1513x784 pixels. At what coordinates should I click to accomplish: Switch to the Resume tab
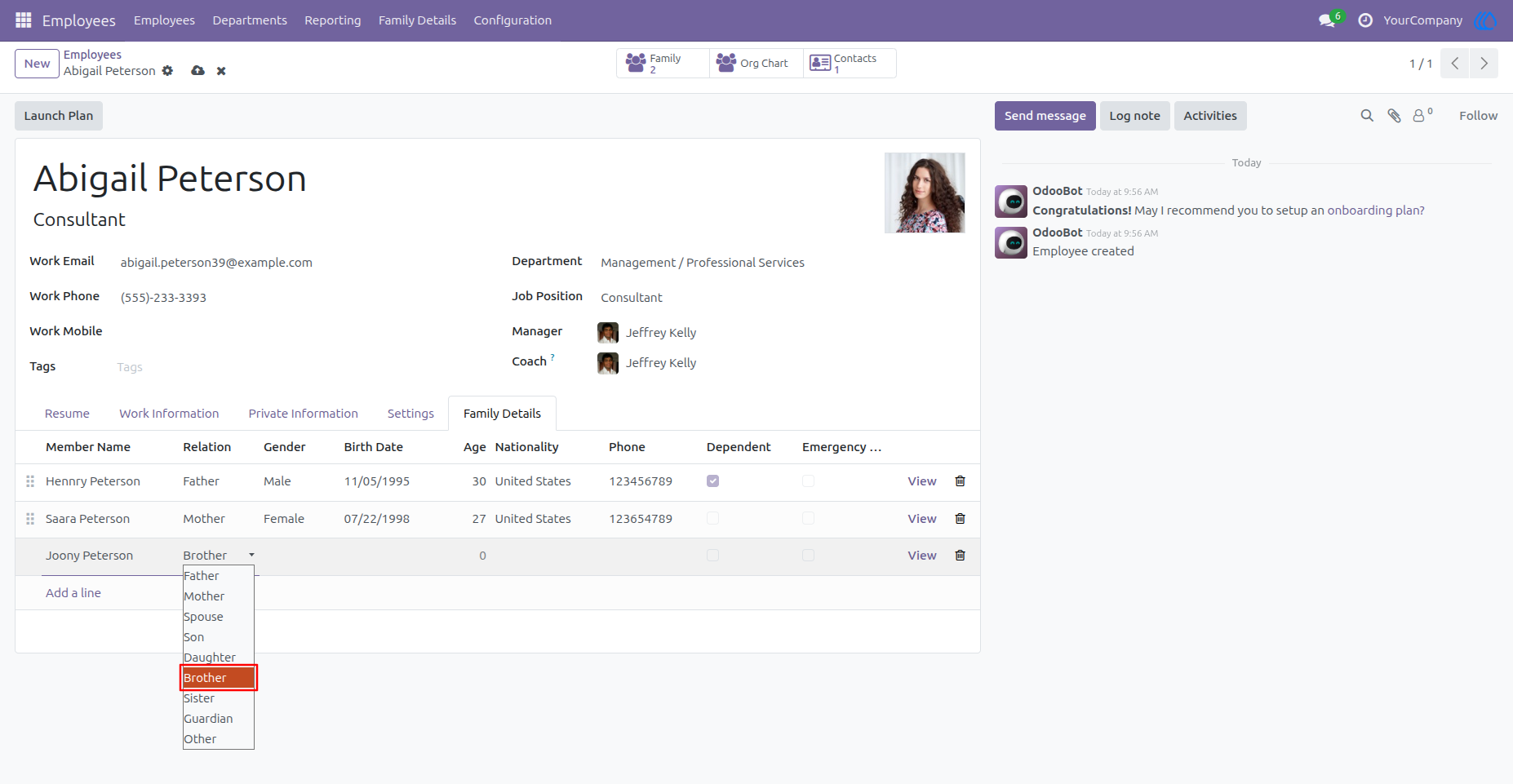point(67,414)
